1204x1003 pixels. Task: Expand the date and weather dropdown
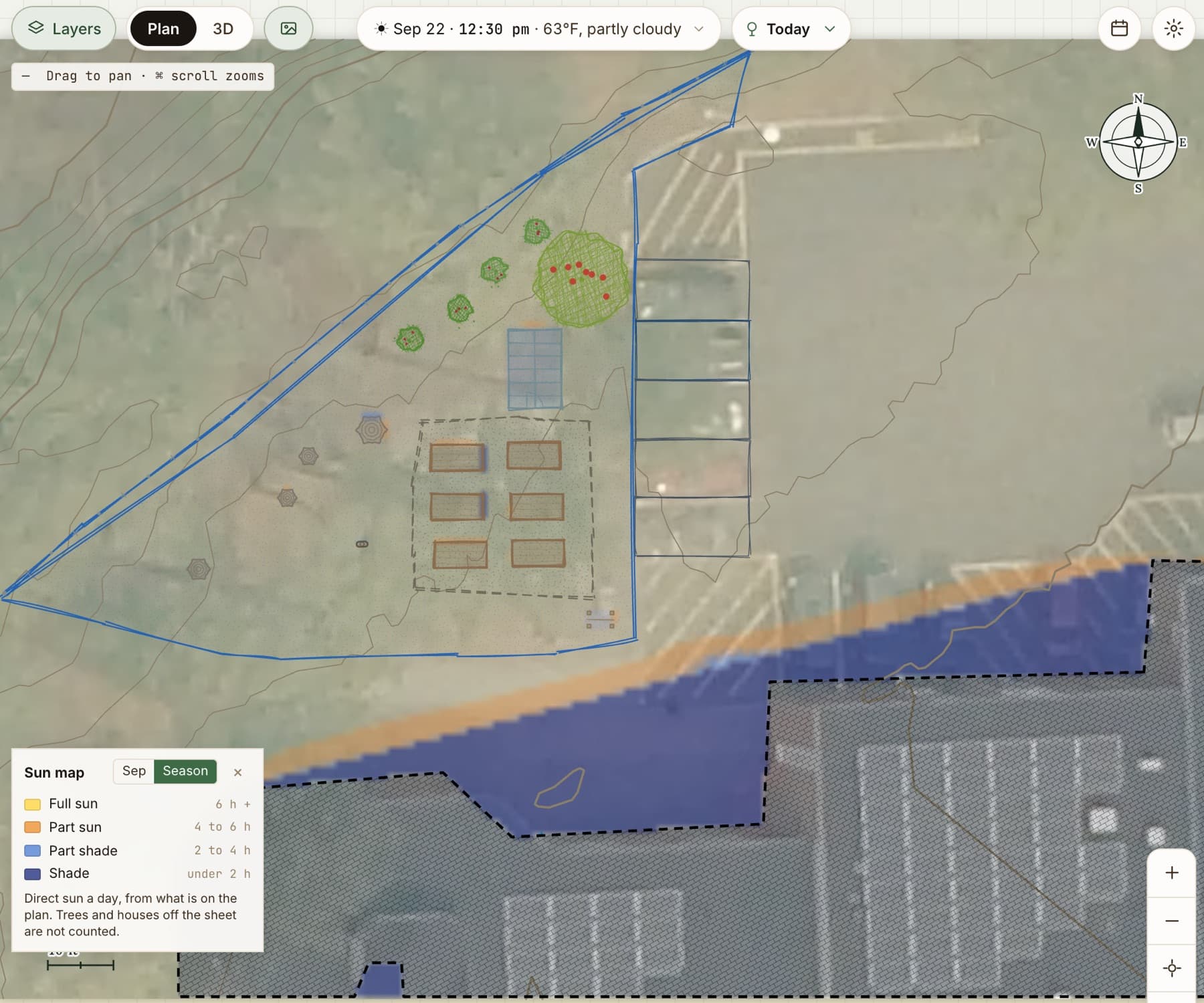pyautogui.click(x=538, y=29)
